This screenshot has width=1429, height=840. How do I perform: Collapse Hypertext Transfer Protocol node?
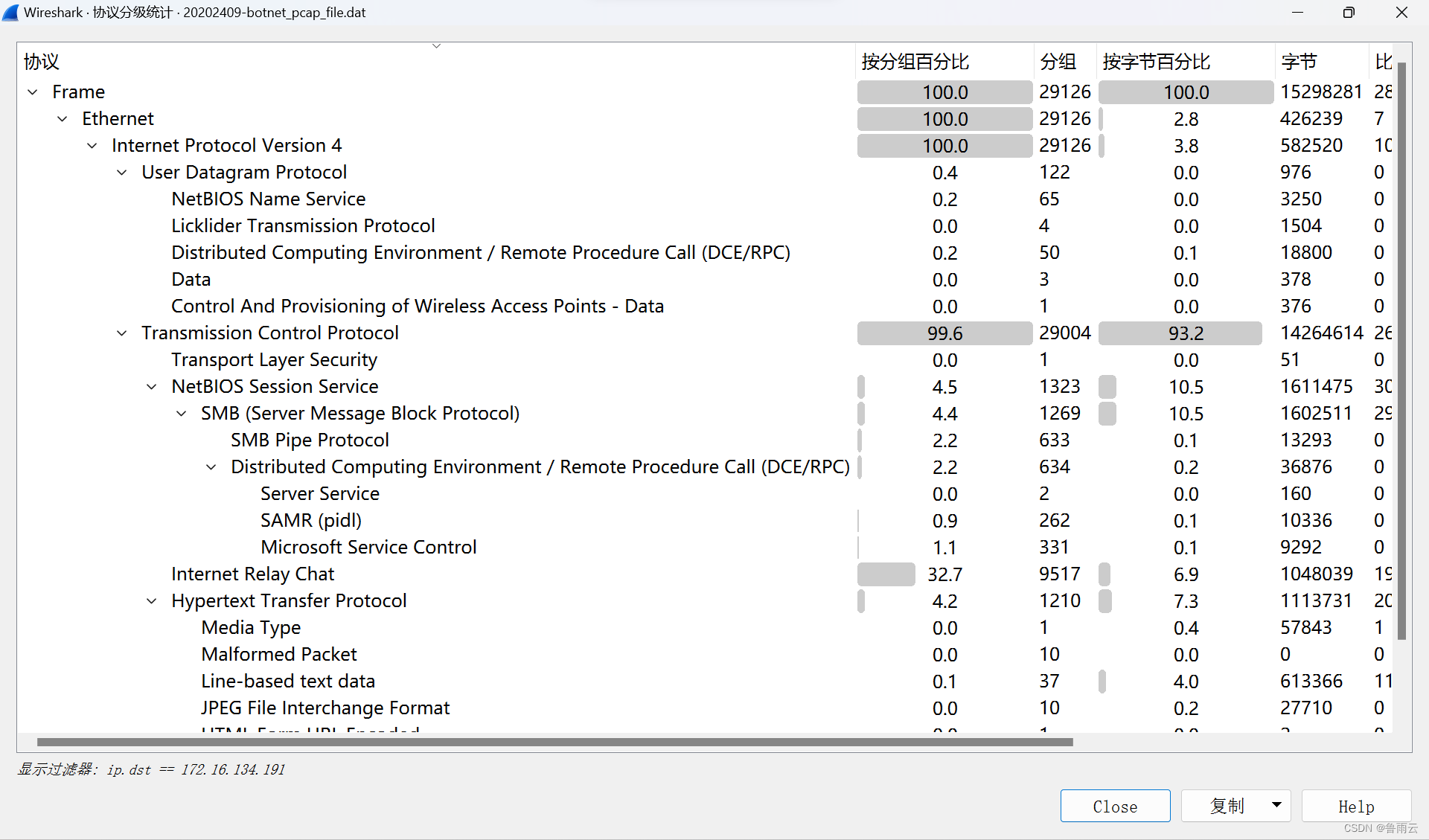[x=152, y=601]
